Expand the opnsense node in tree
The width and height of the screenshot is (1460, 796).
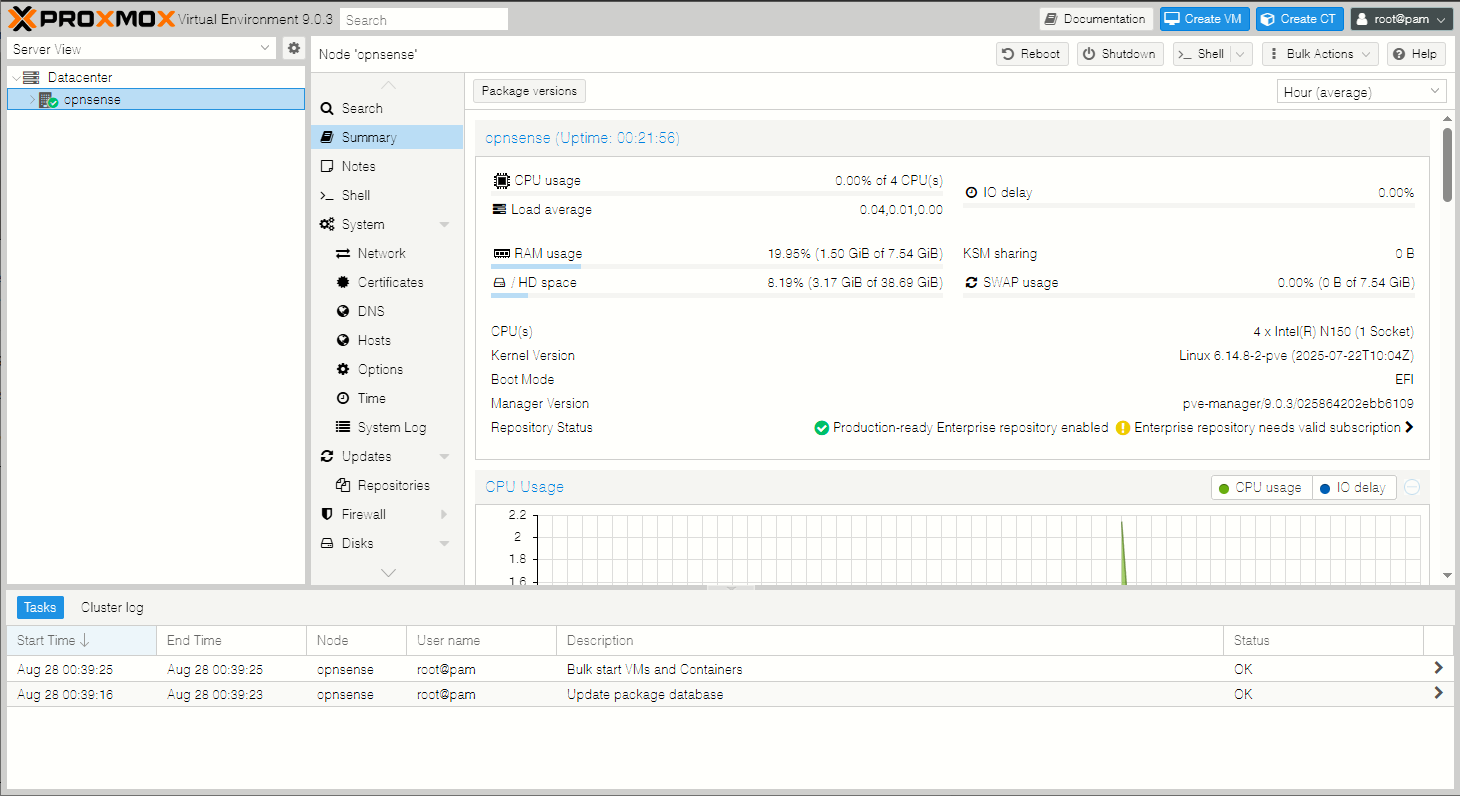[x=32, y=99]
